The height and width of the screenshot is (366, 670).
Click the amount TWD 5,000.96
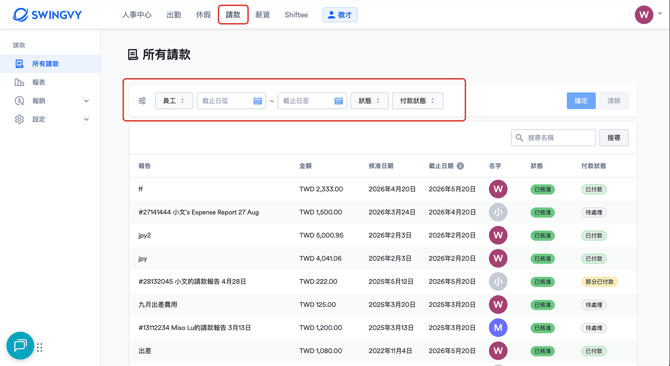321,235
